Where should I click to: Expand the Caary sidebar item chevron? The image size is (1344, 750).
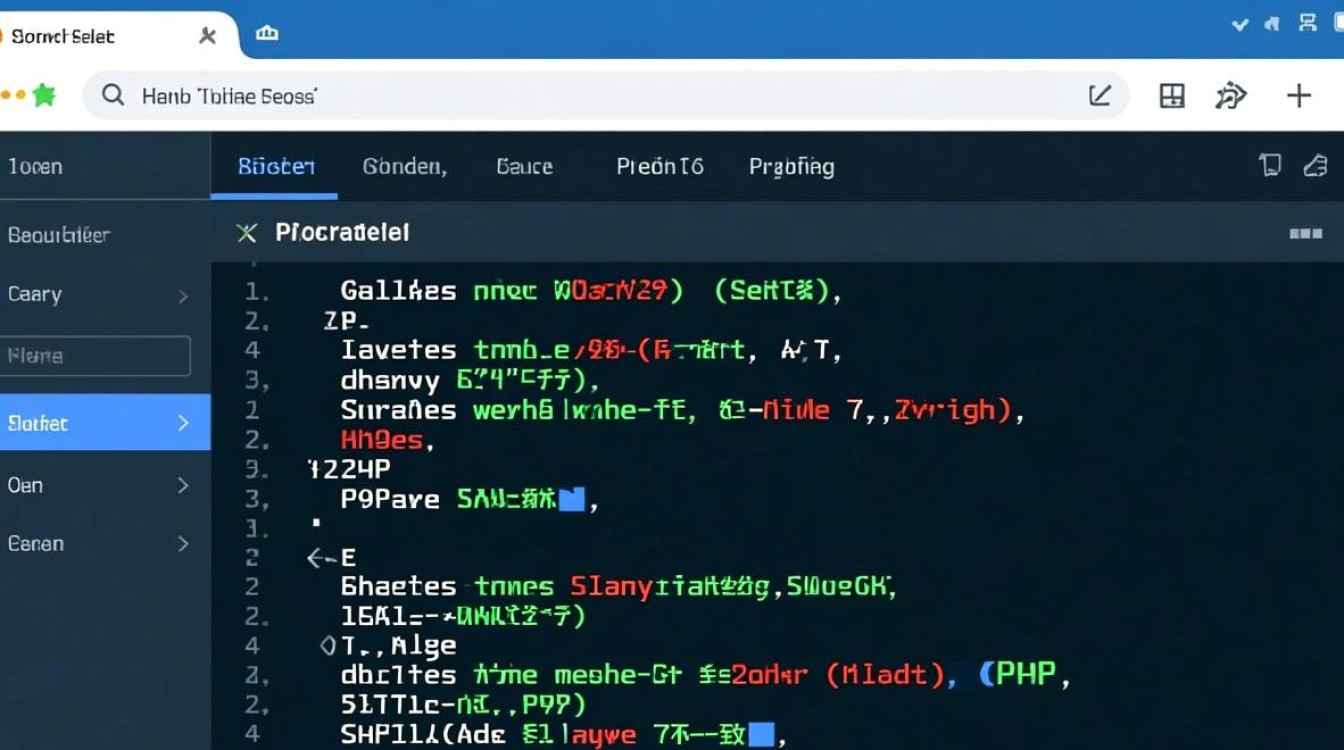[x=183, y=296]
